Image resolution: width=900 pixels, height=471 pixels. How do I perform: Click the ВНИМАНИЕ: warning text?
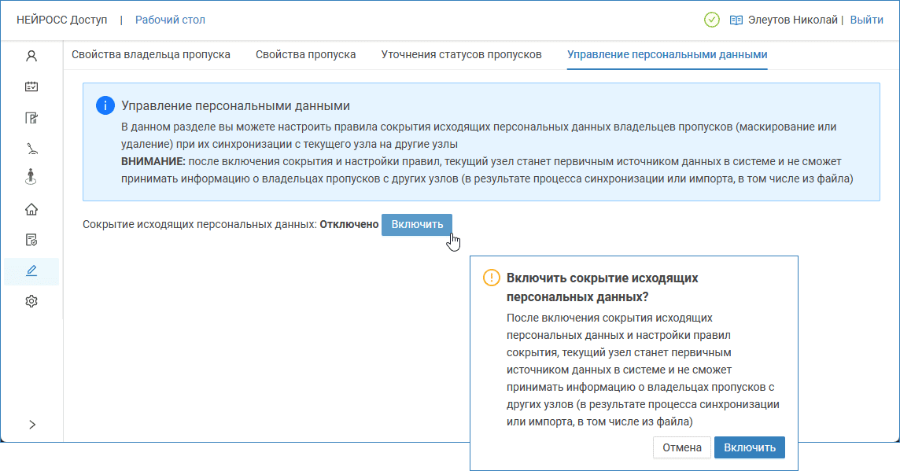(153, 161)
